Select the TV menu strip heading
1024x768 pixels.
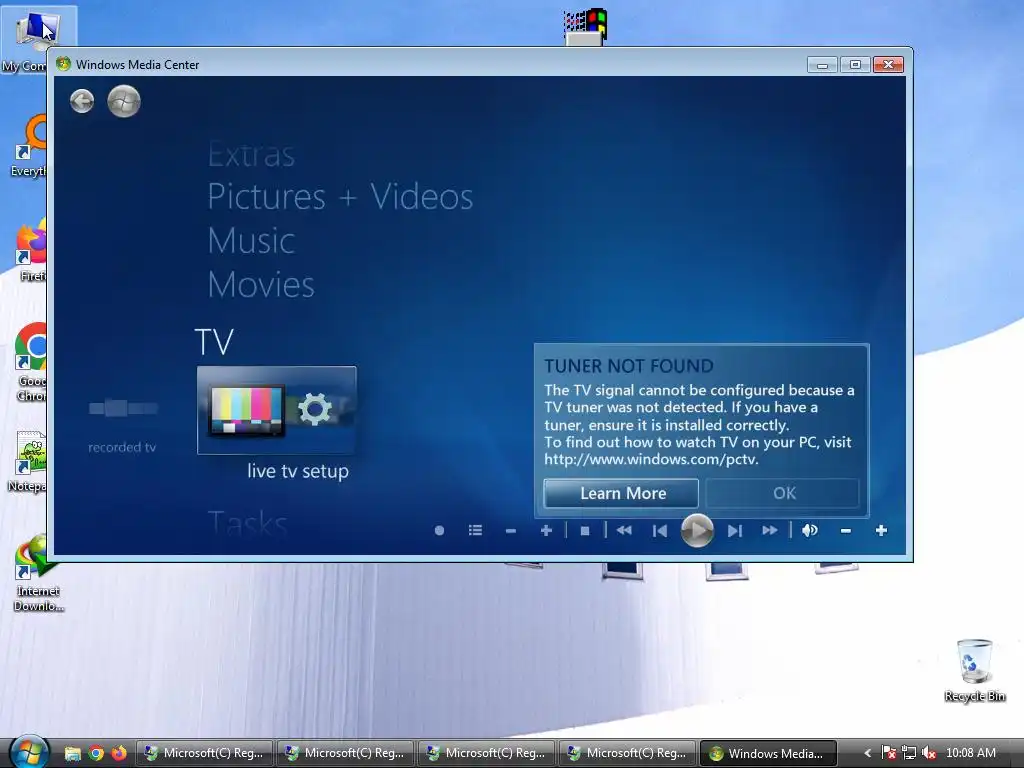pyautogui.click(x=214, y=342)
